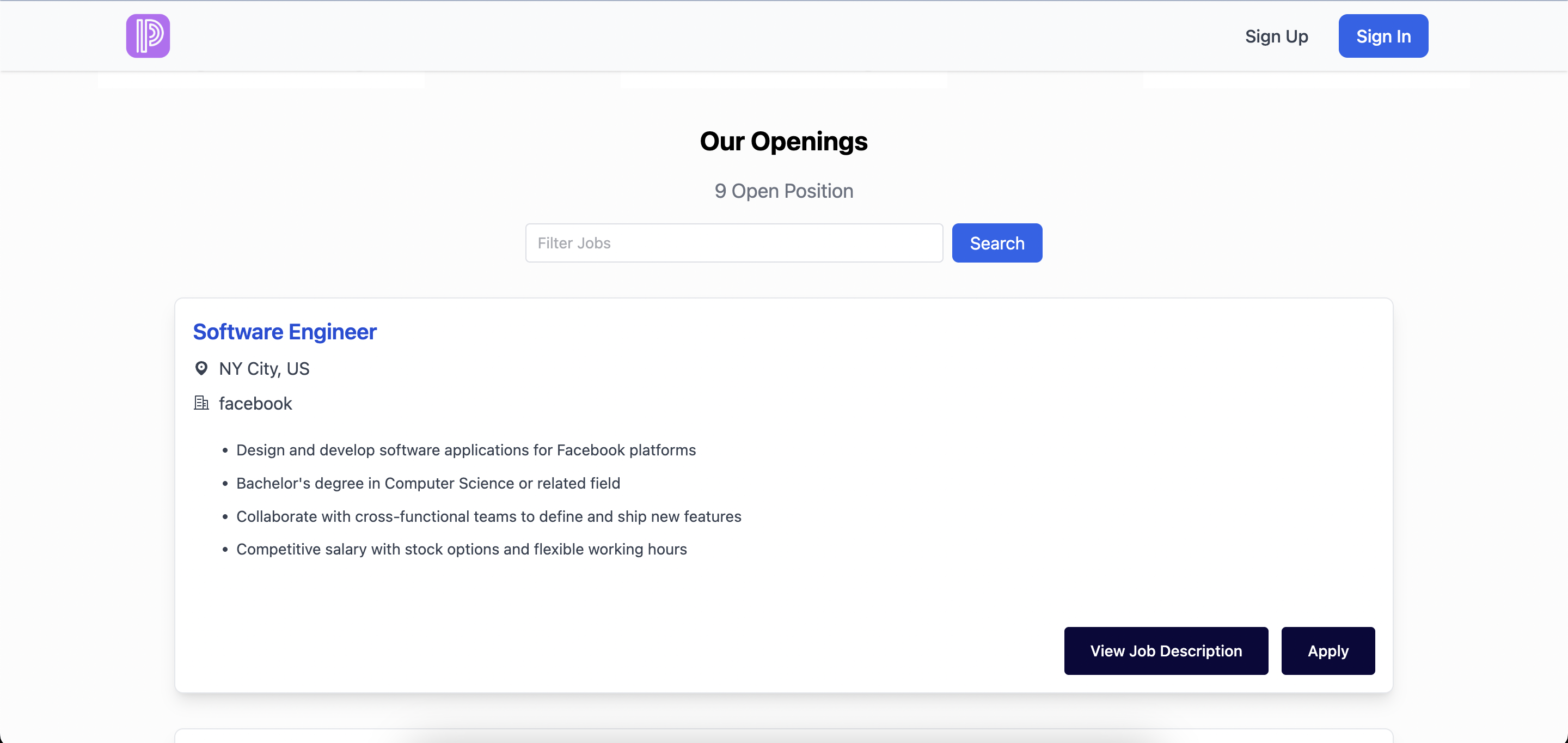This screenshot has height=743, width=1568.
Task: Open the Sign Up page
Action: (x=1276, y=36)
